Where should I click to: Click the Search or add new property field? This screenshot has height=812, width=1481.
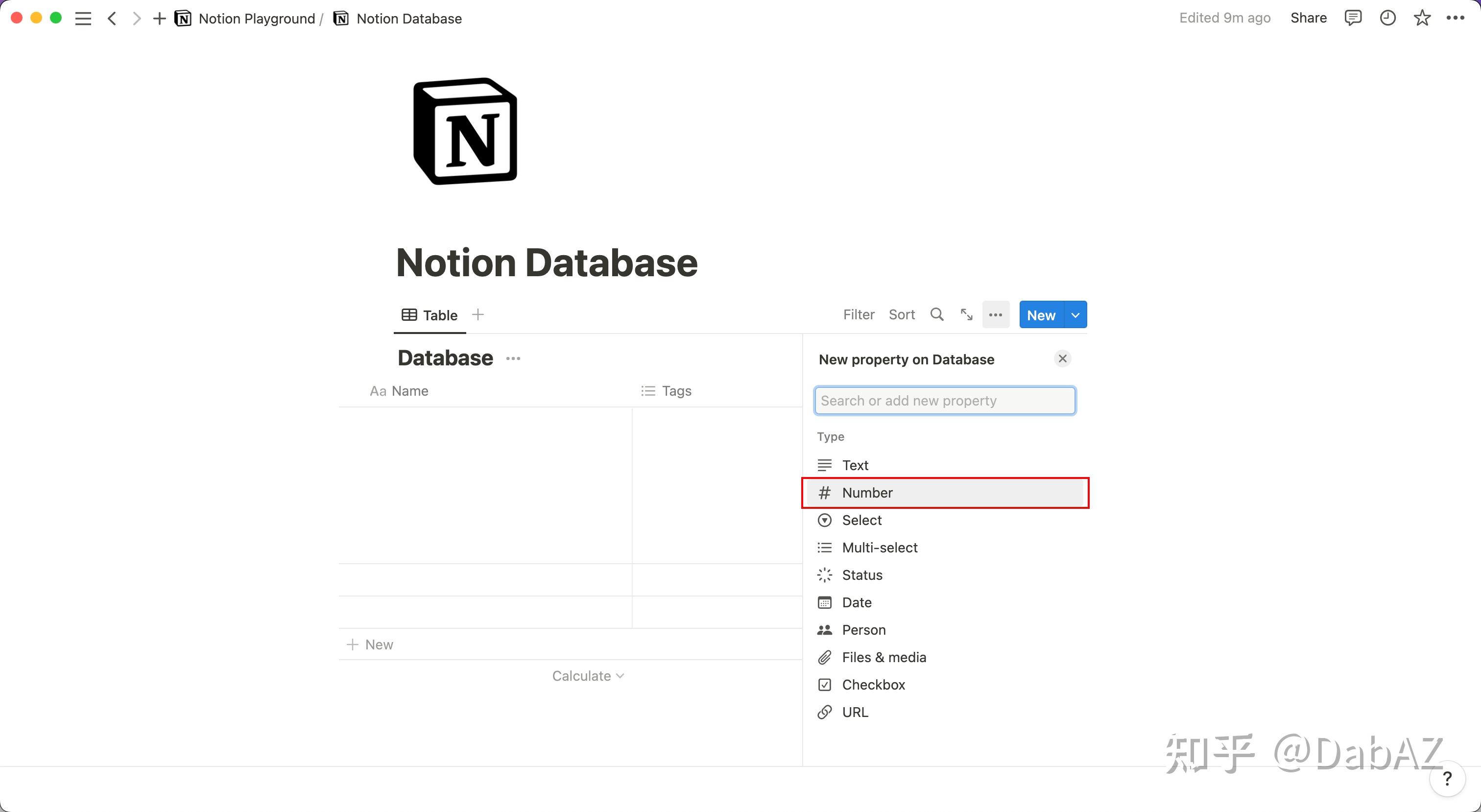[x=944, y=400]
